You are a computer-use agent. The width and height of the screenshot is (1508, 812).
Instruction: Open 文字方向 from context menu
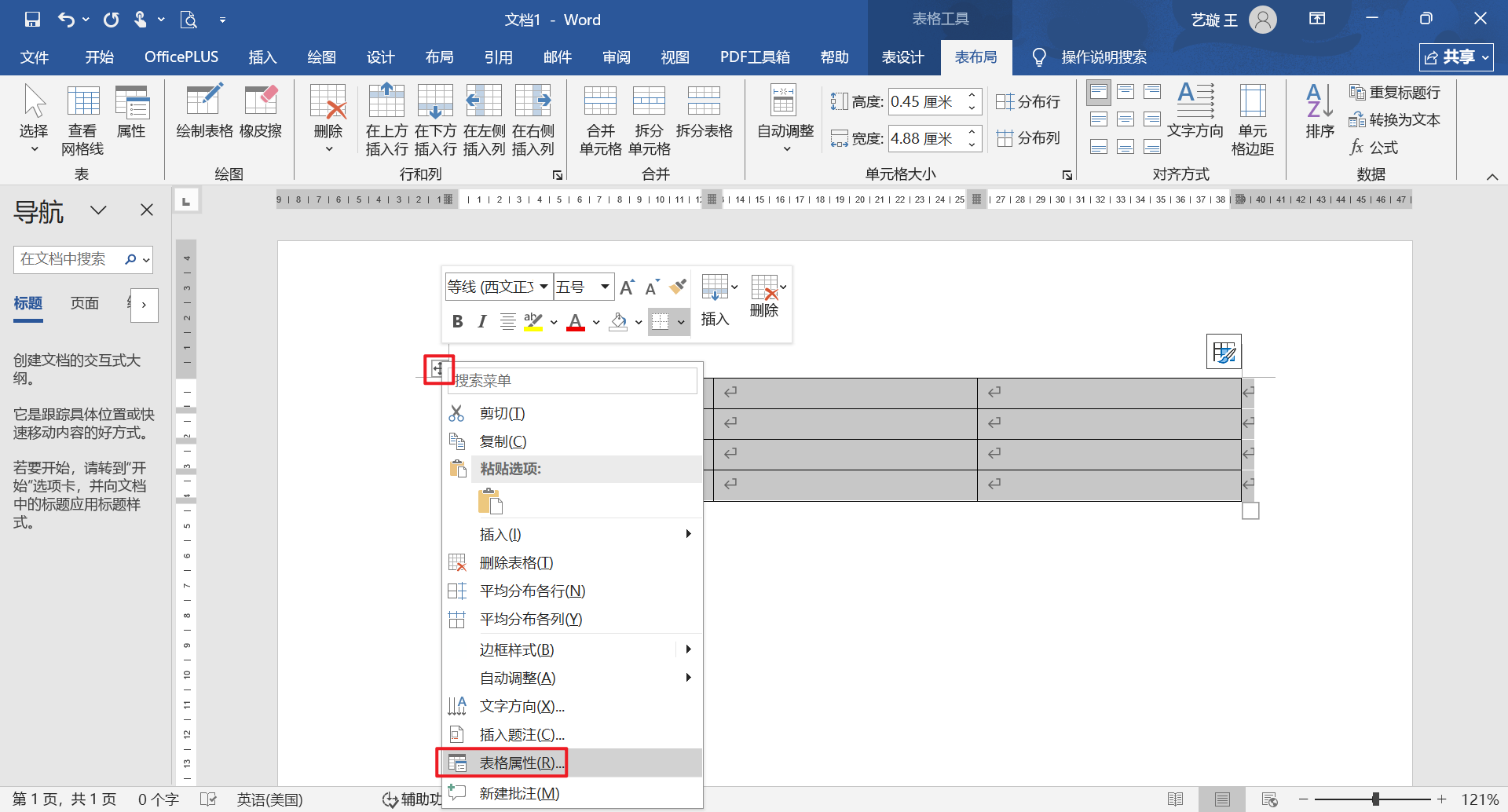tap(573, 707)
